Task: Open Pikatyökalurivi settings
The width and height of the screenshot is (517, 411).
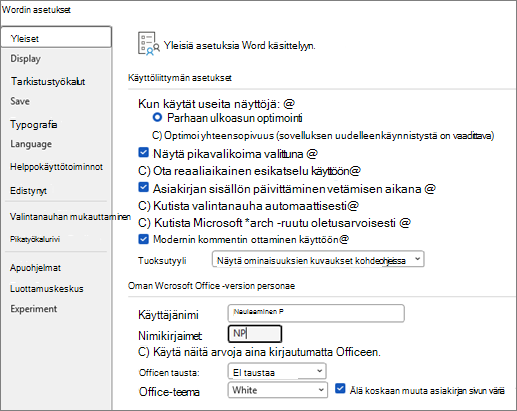Action: 35,239
